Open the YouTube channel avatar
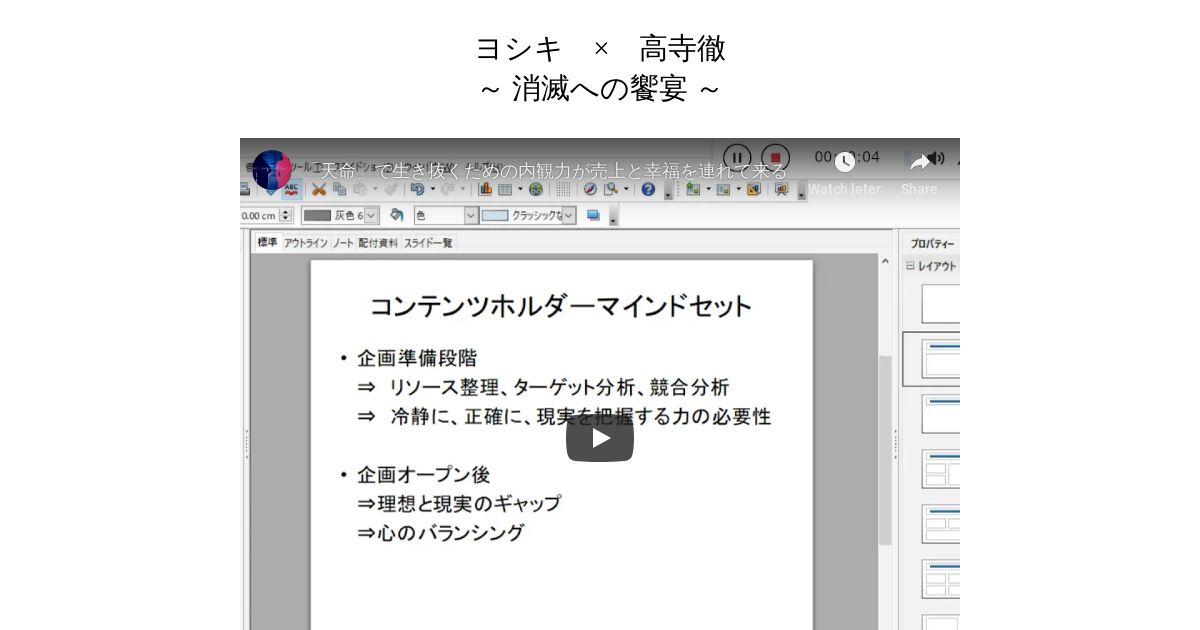Screen dimensions: 1200x630 tap(271, 170)
